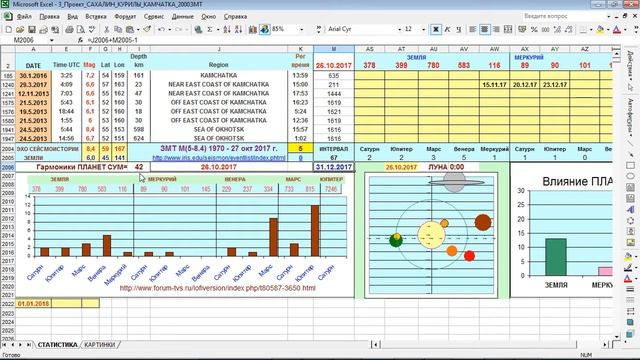Image resolution: width=640 pixels, height=360 pixels.
Task: Click the vertical scrollbar up arrow
Action: pos(617,54)
